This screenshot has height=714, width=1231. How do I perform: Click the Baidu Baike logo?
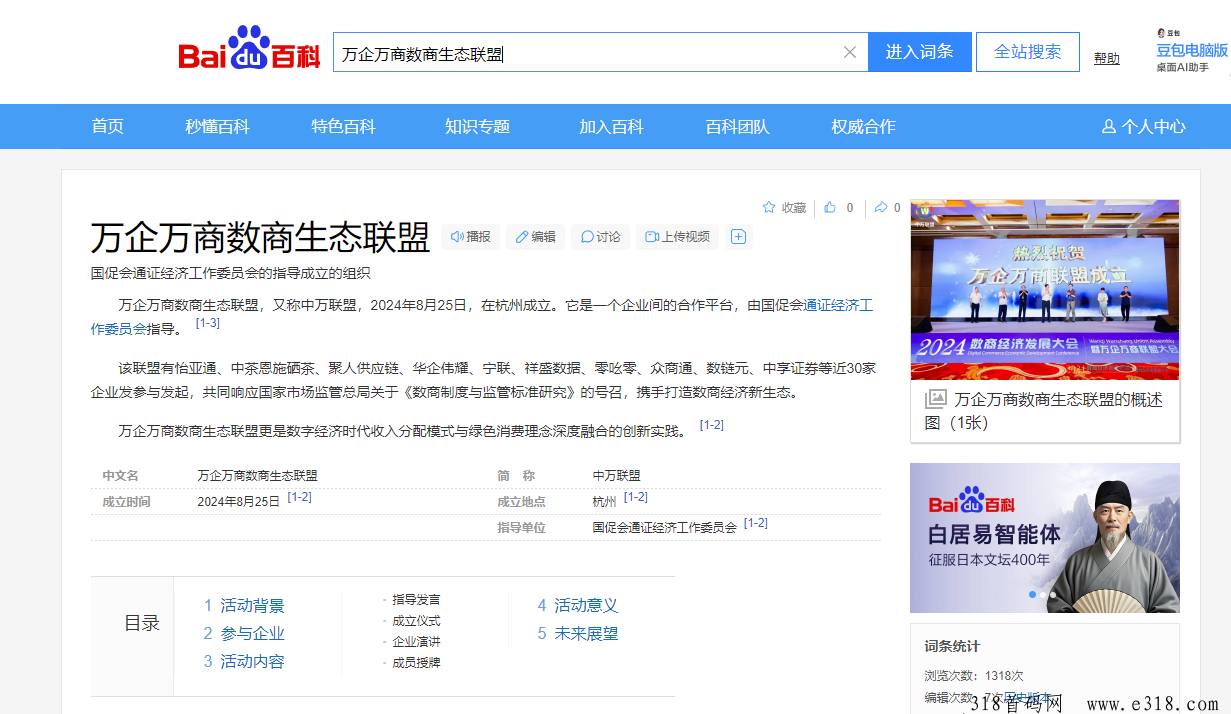pyautogui.click(x=248, y=50)
